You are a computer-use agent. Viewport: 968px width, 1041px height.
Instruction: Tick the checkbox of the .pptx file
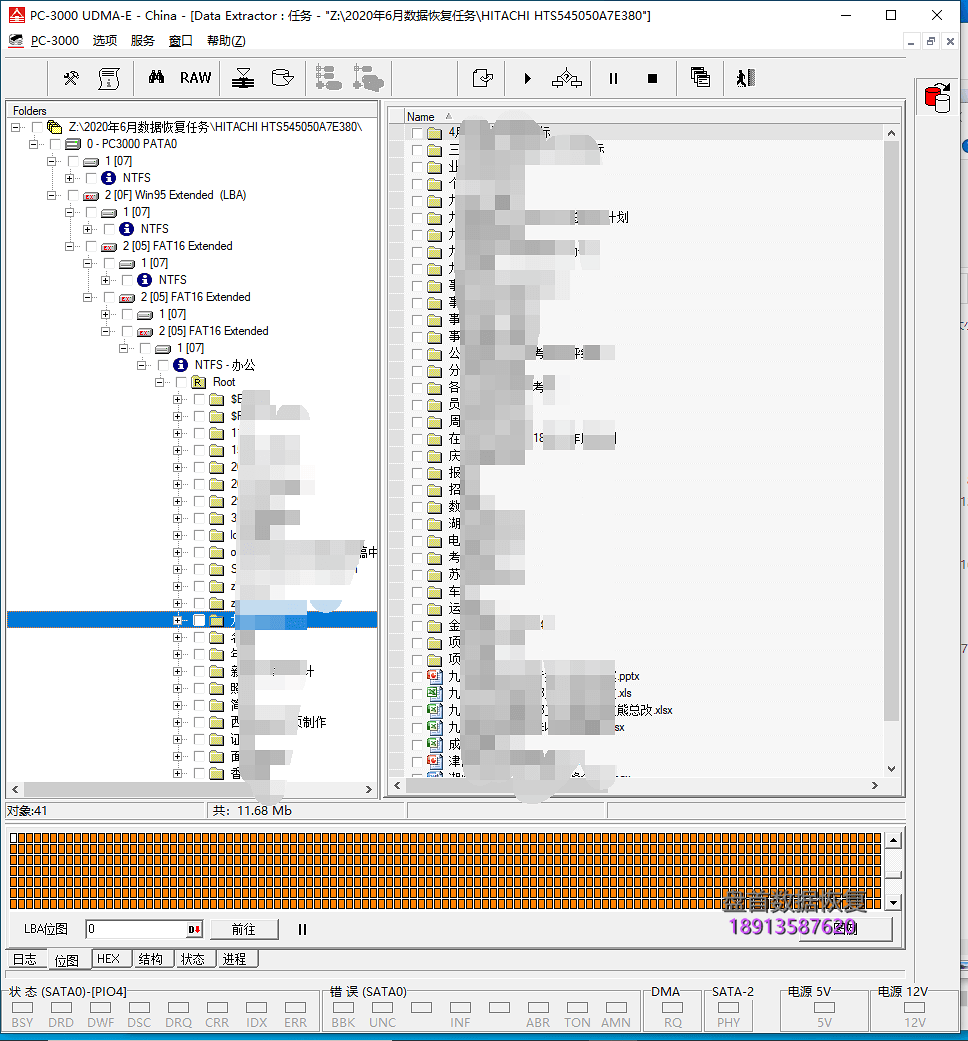417,677
